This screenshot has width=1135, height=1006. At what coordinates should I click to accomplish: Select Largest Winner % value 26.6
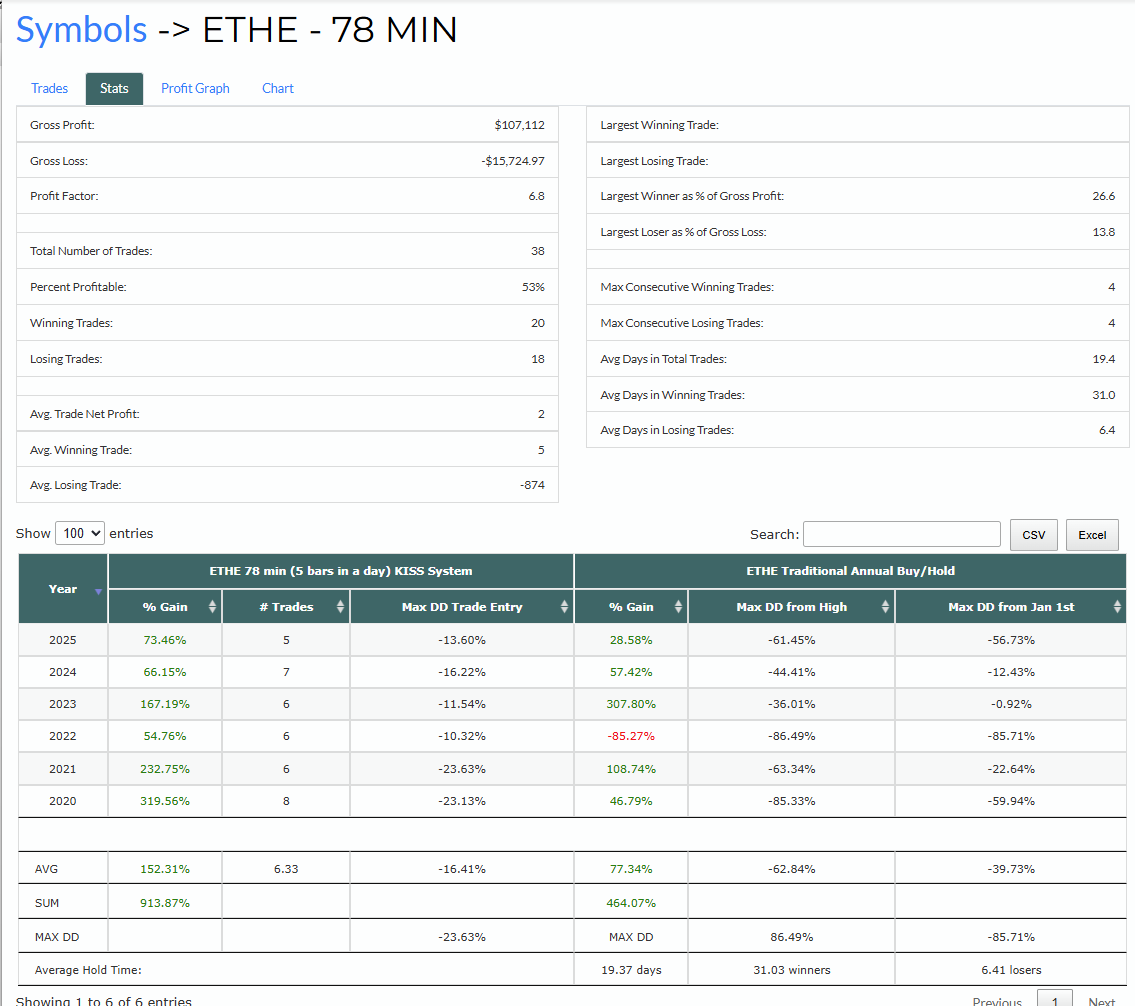1104,196
